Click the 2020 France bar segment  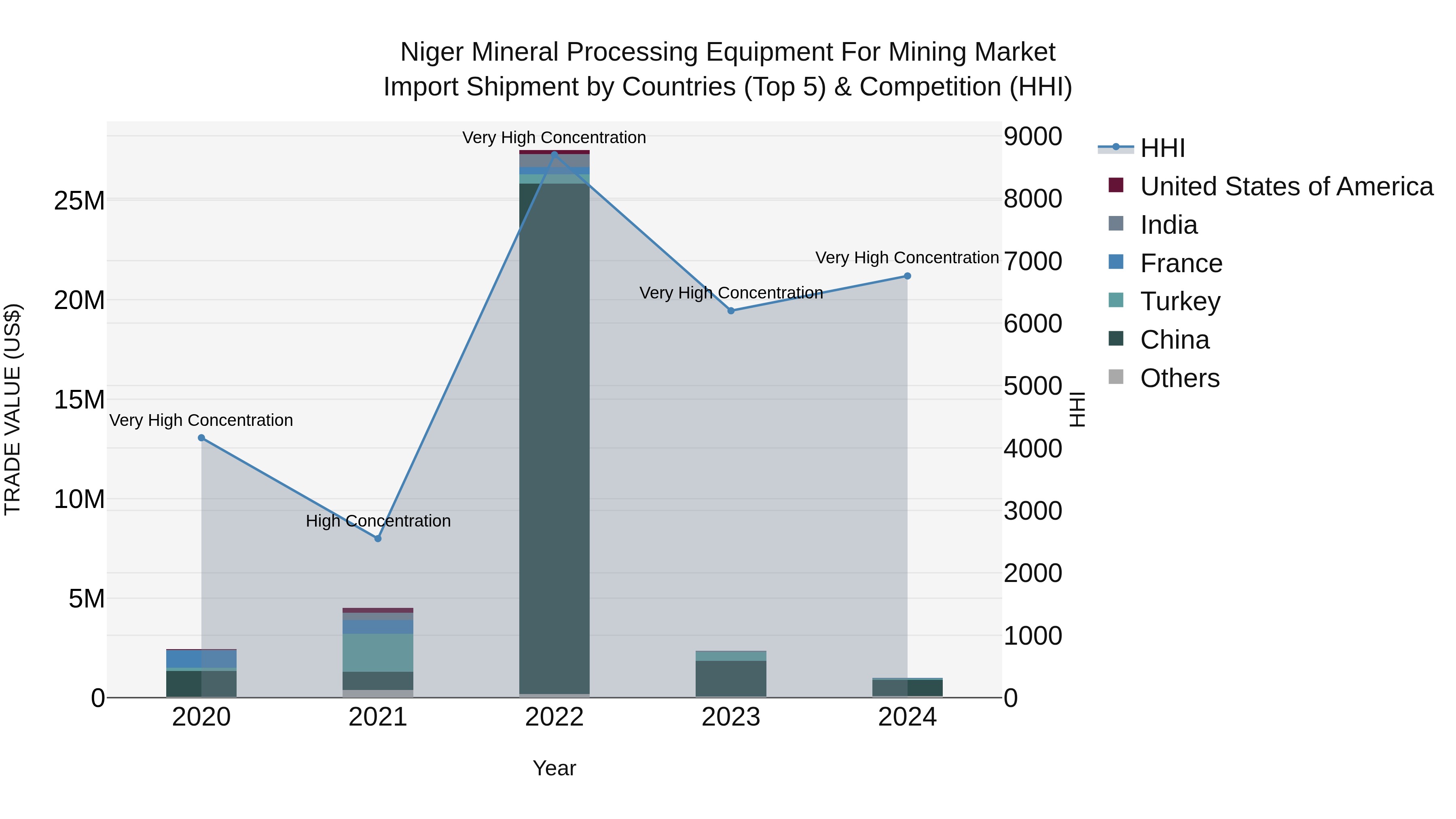click(x=201, y=659)
